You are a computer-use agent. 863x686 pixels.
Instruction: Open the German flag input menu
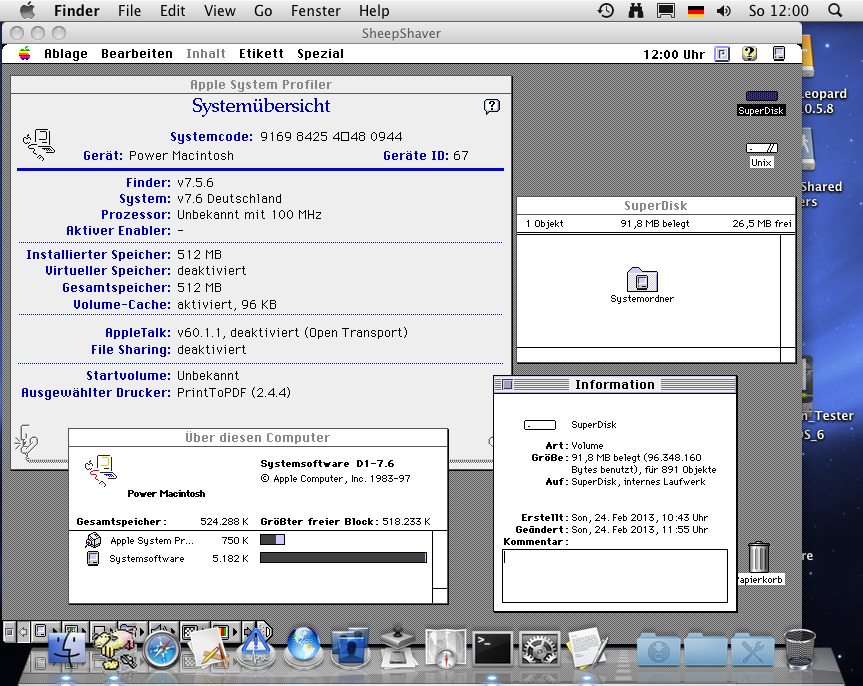coord(696,10)
